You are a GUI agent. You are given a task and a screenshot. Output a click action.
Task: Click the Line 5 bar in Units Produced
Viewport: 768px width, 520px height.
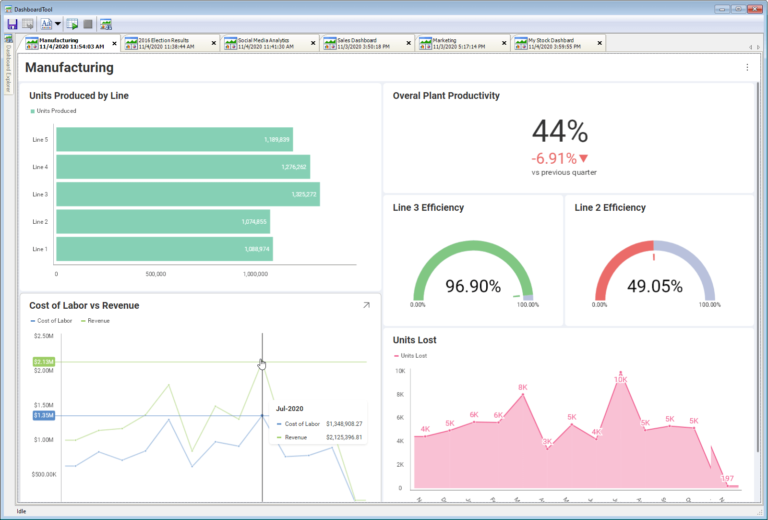pyautogui.click(x=174, y=140)
